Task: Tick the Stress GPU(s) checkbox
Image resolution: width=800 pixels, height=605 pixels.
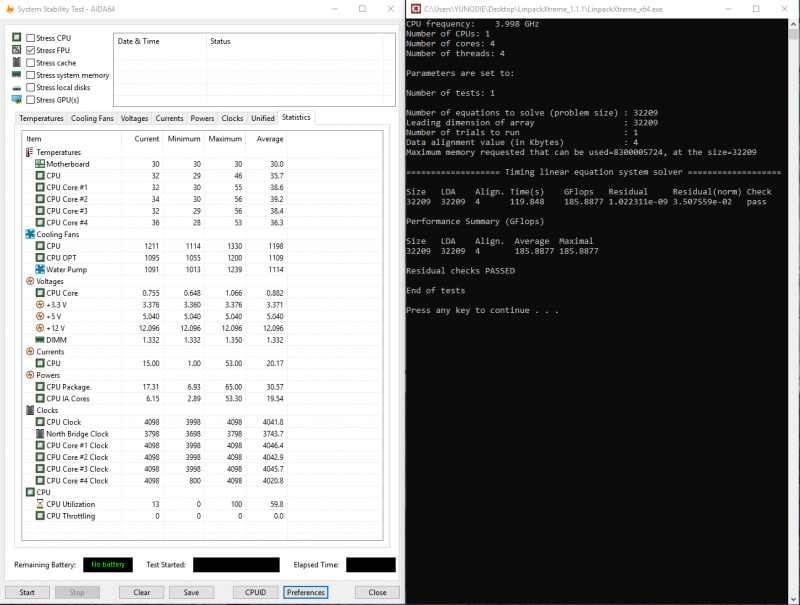Action: point(30,100)
